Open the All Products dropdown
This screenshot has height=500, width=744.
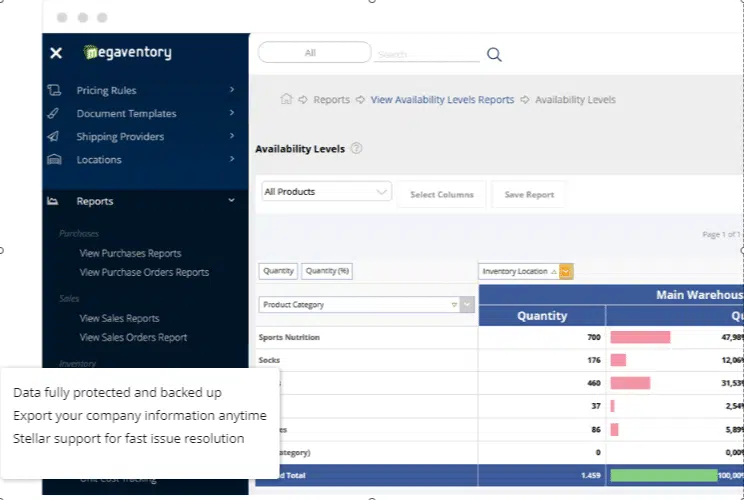[326, 192]
